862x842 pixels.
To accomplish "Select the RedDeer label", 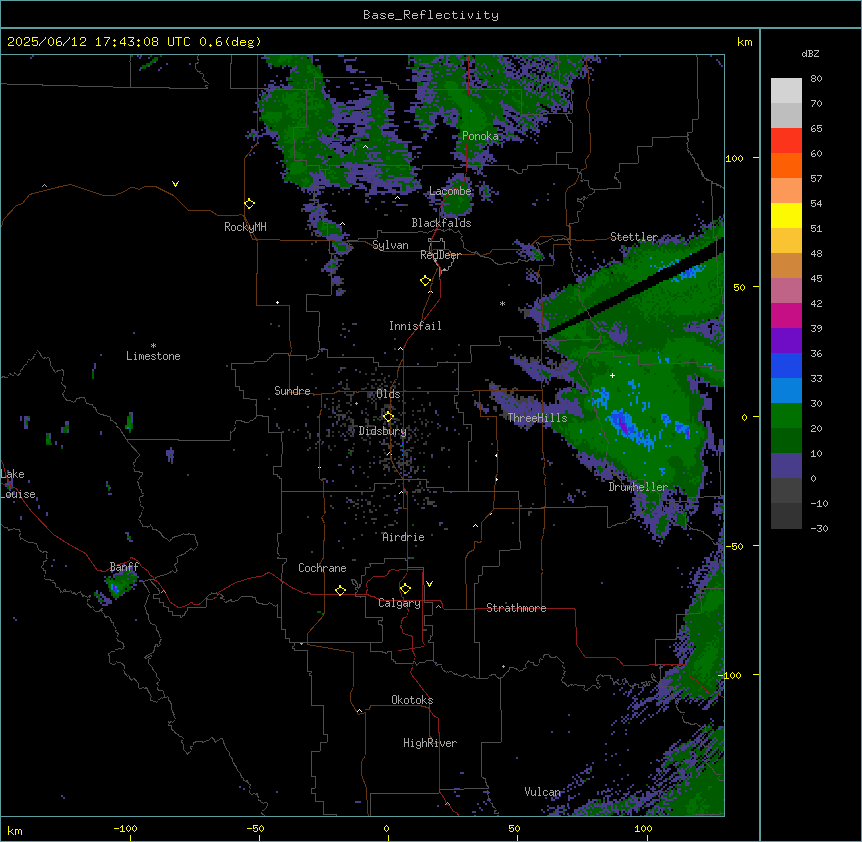I will tap(440, 255).
